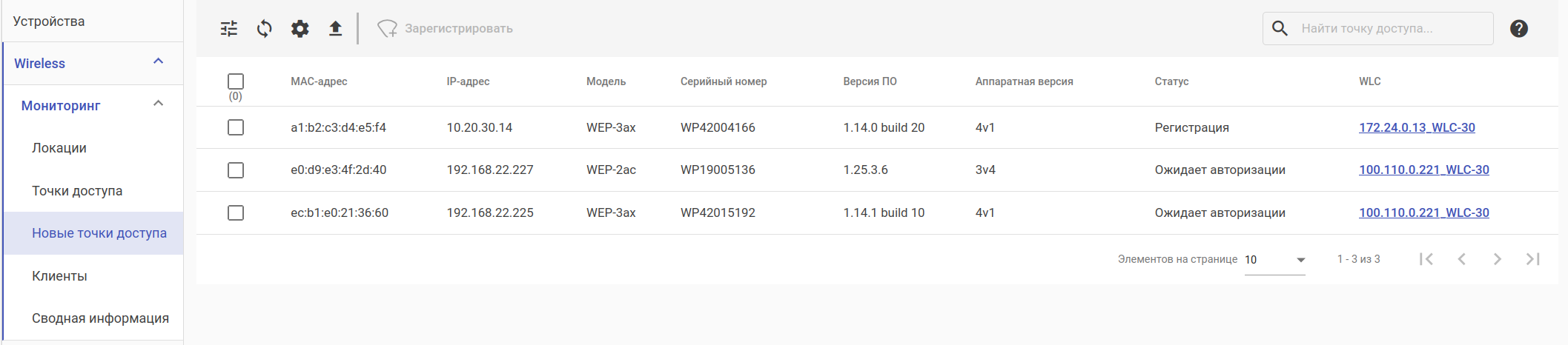This screenshot has width=1568, height=345.
Task: Click the upload arrow icon
Action: [335, 29]
